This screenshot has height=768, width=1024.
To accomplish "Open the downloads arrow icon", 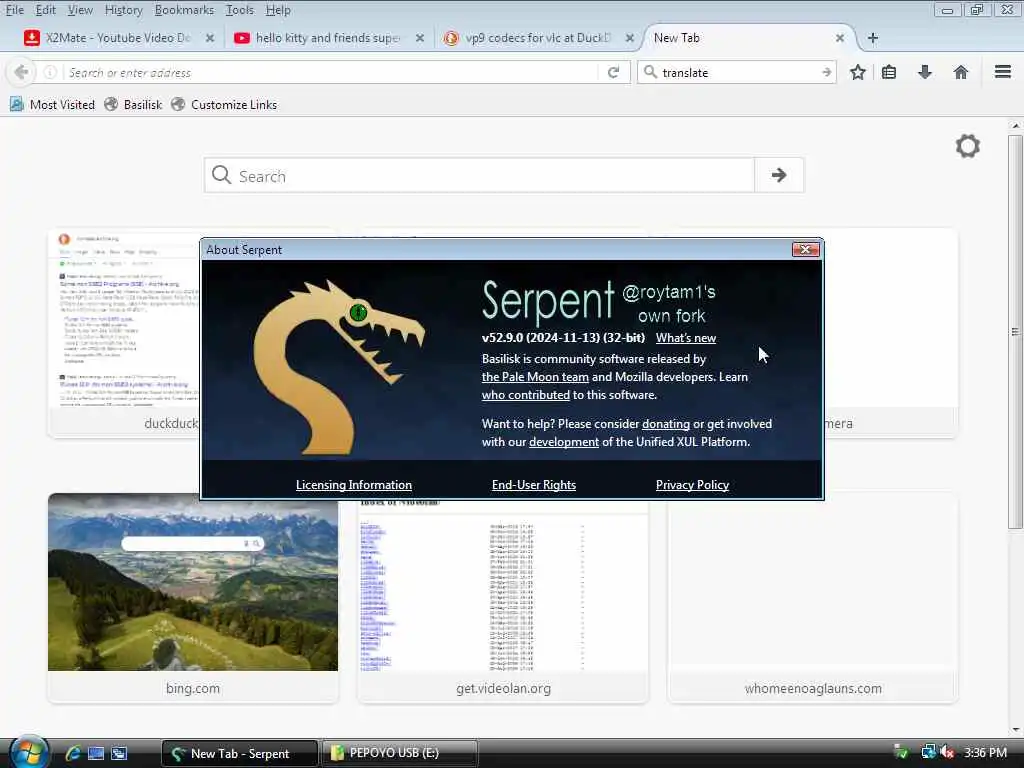I will point(925,72).
